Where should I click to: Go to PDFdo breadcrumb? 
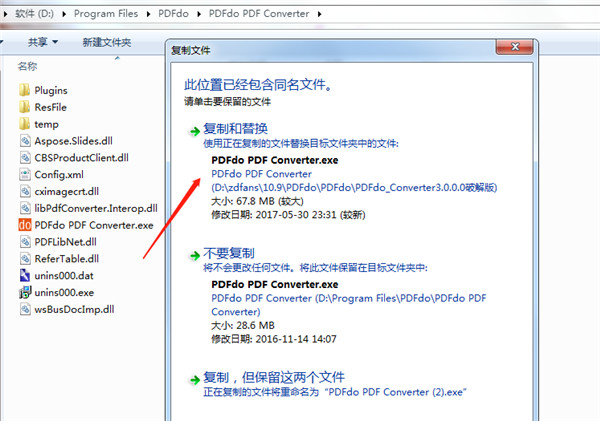point(173,14)
